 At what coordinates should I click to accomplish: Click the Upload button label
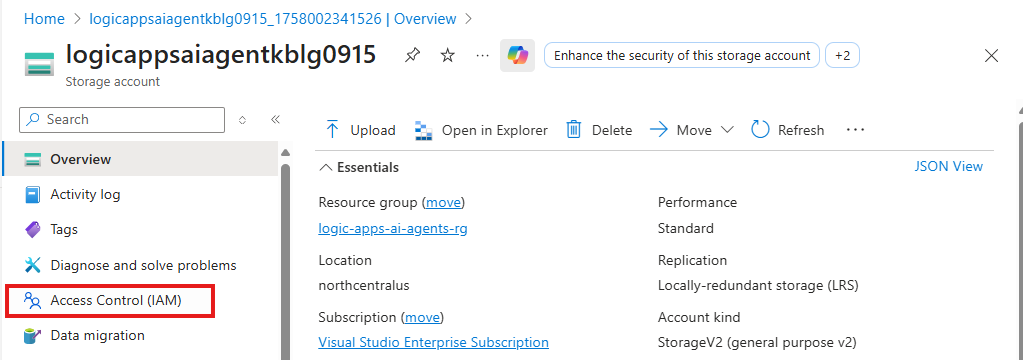click(373, 130)
